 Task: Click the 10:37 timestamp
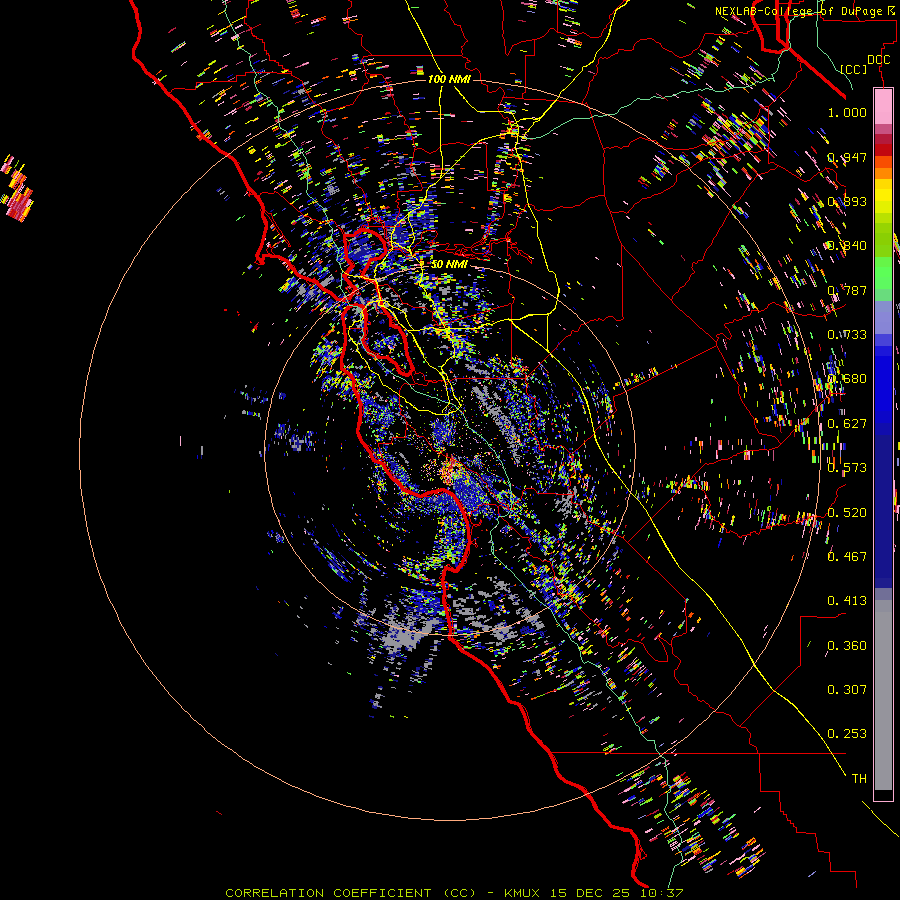[660, 893]
